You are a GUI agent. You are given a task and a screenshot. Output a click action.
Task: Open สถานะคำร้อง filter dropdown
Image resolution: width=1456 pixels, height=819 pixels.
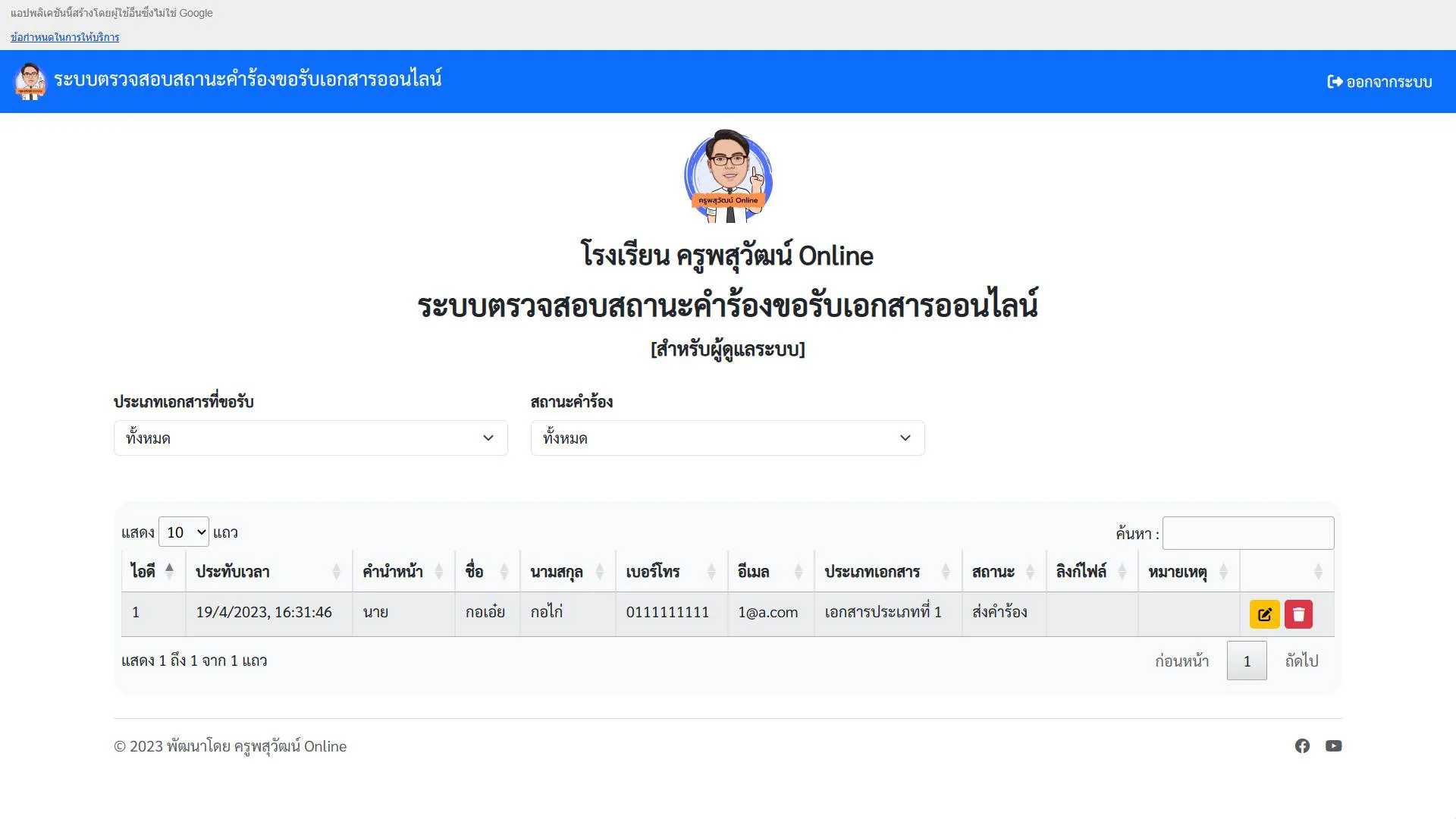(x=728, y=438)
